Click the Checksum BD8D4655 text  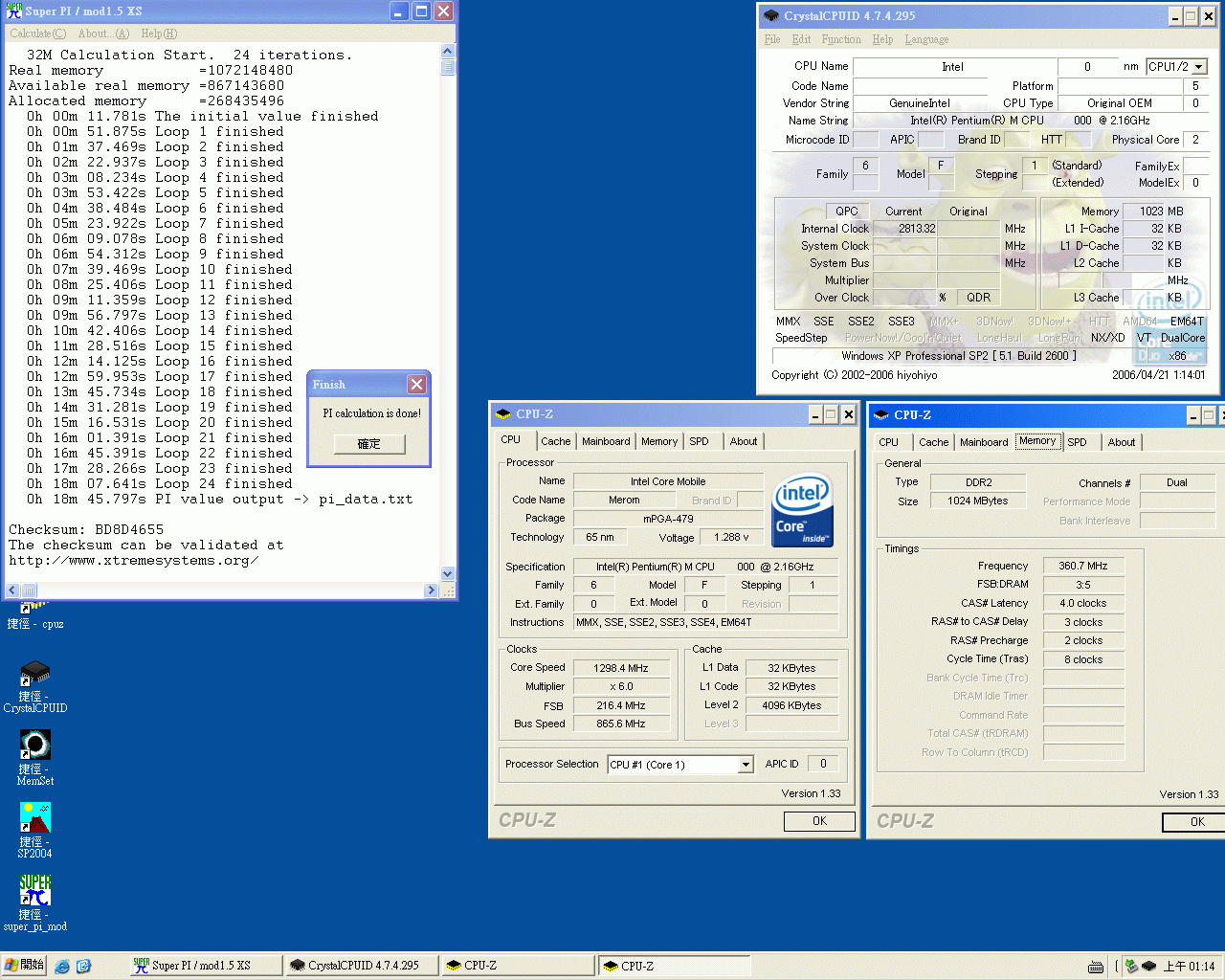point(86,529)
